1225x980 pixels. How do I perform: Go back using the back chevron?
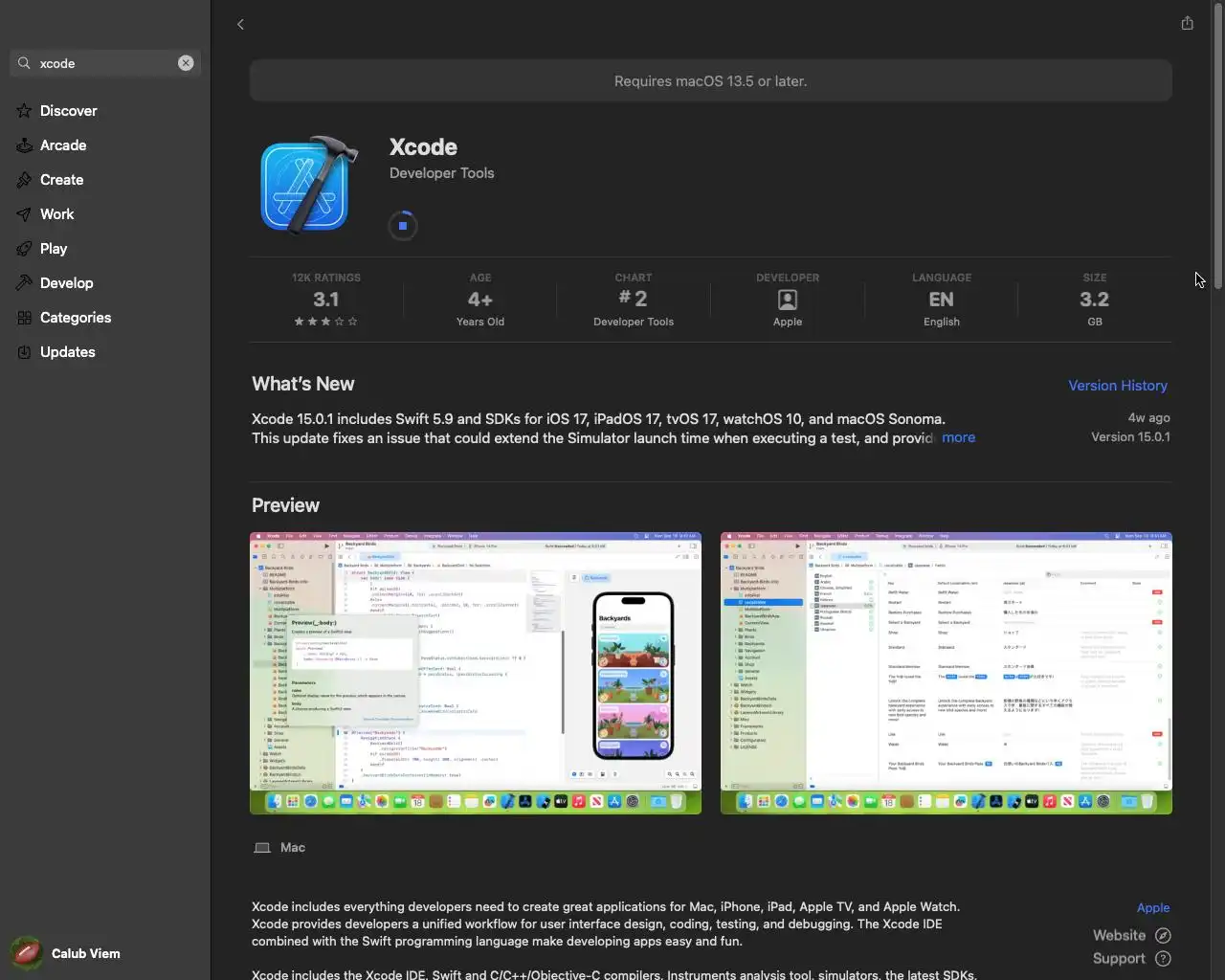click(x=240, y=24)
